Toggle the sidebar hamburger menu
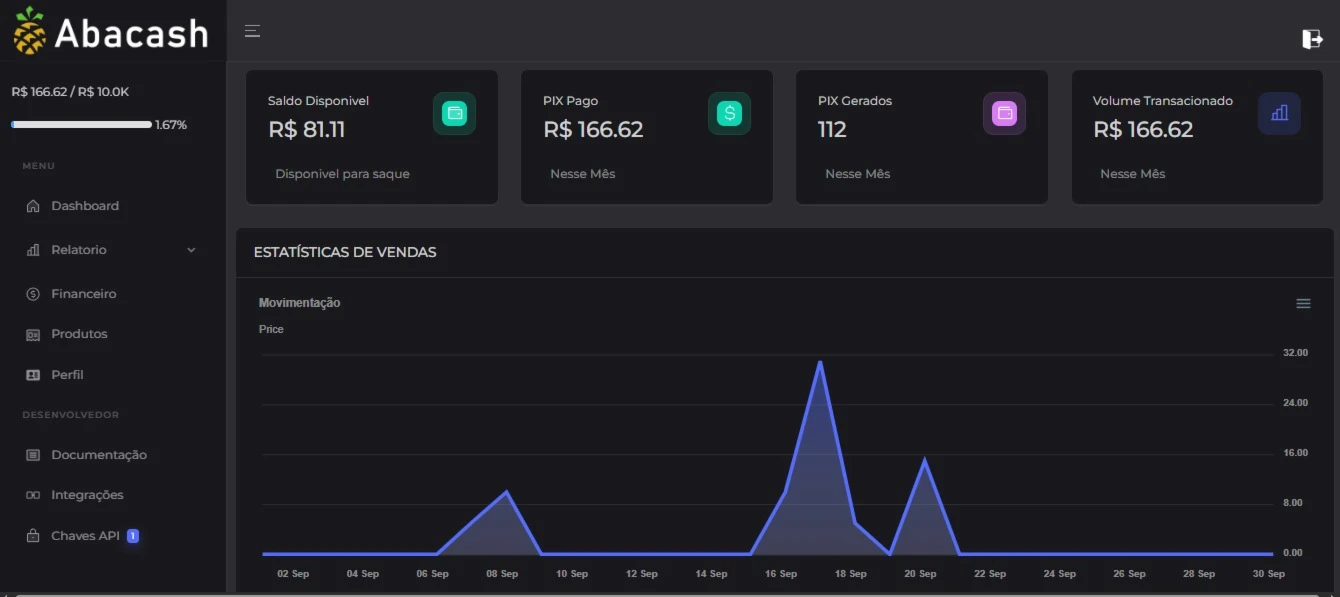The width and height of the screenshot is (1340, 597). [253, 31]
